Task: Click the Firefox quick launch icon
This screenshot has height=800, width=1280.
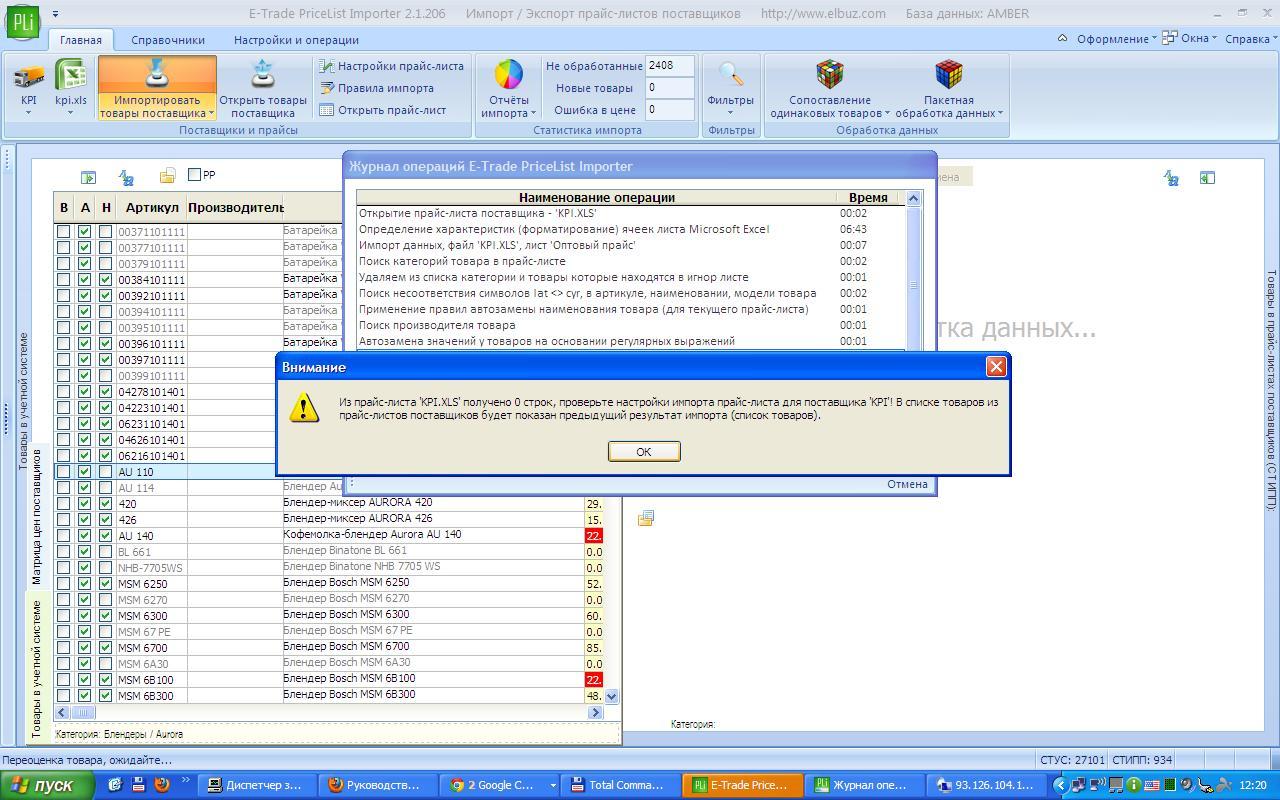Action: (162, 785)
